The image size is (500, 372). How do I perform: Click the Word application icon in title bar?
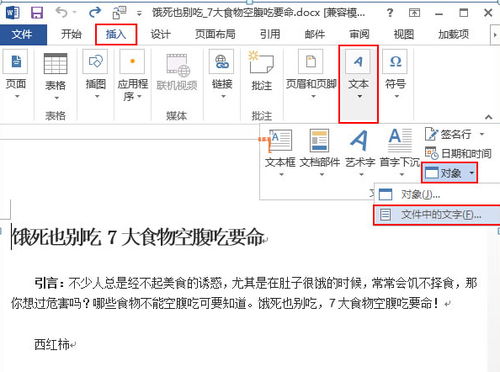(x=13, y=13)
